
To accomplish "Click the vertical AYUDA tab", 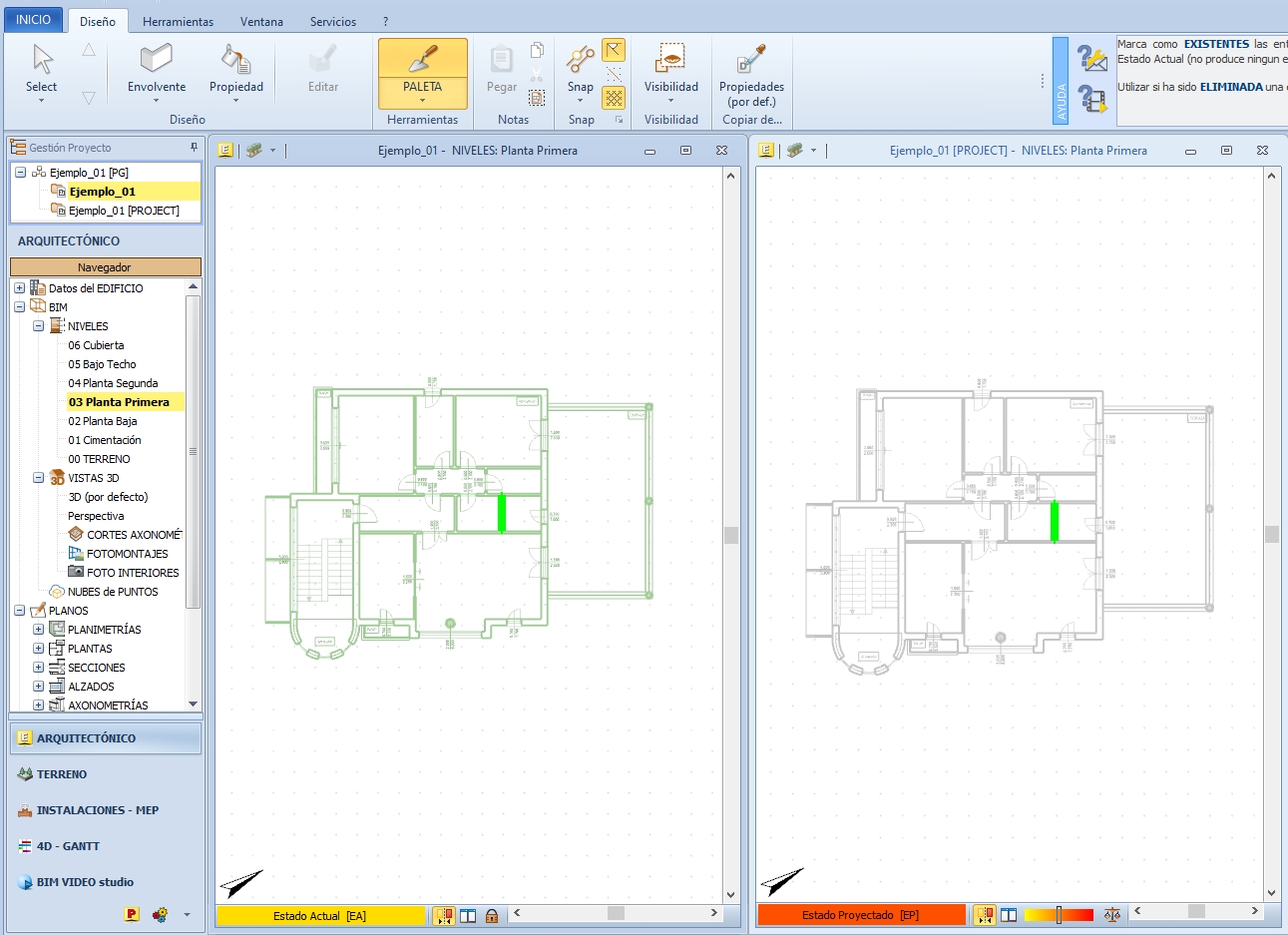I will (x=1061, y=81).
